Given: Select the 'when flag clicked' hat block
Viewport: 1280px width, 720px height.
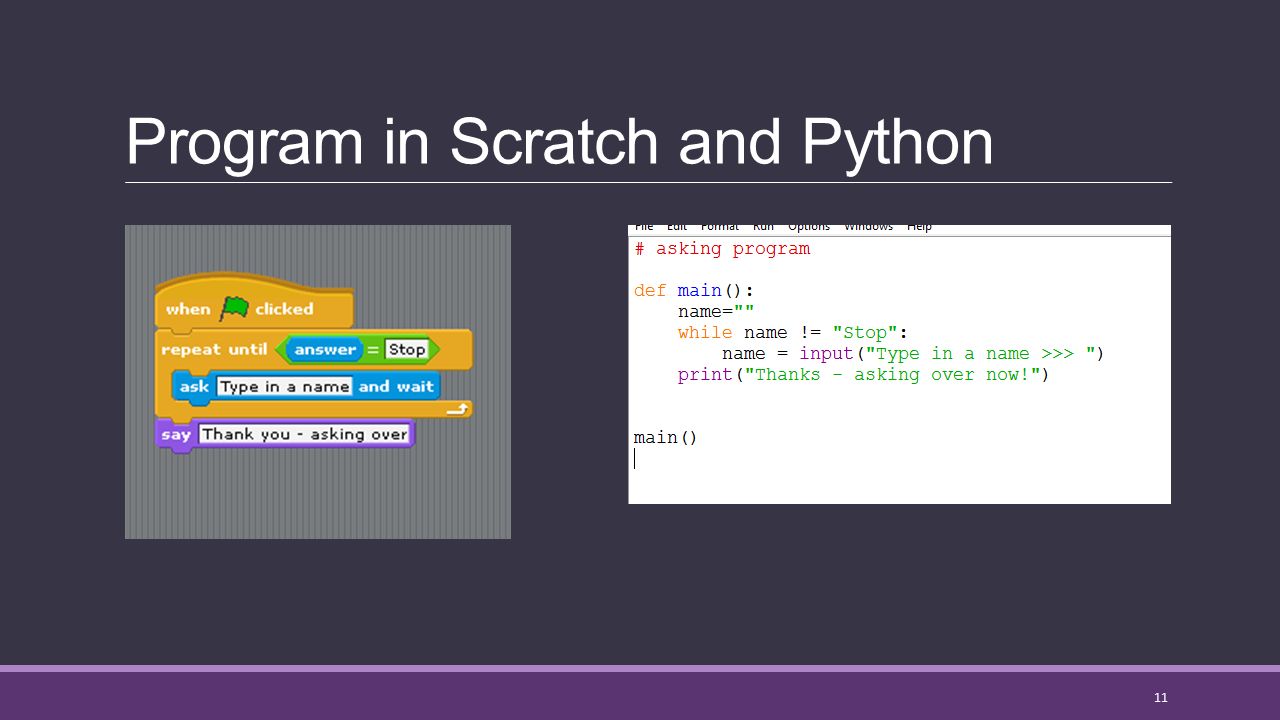Looking at the screenshot, I should coord(254,301).
